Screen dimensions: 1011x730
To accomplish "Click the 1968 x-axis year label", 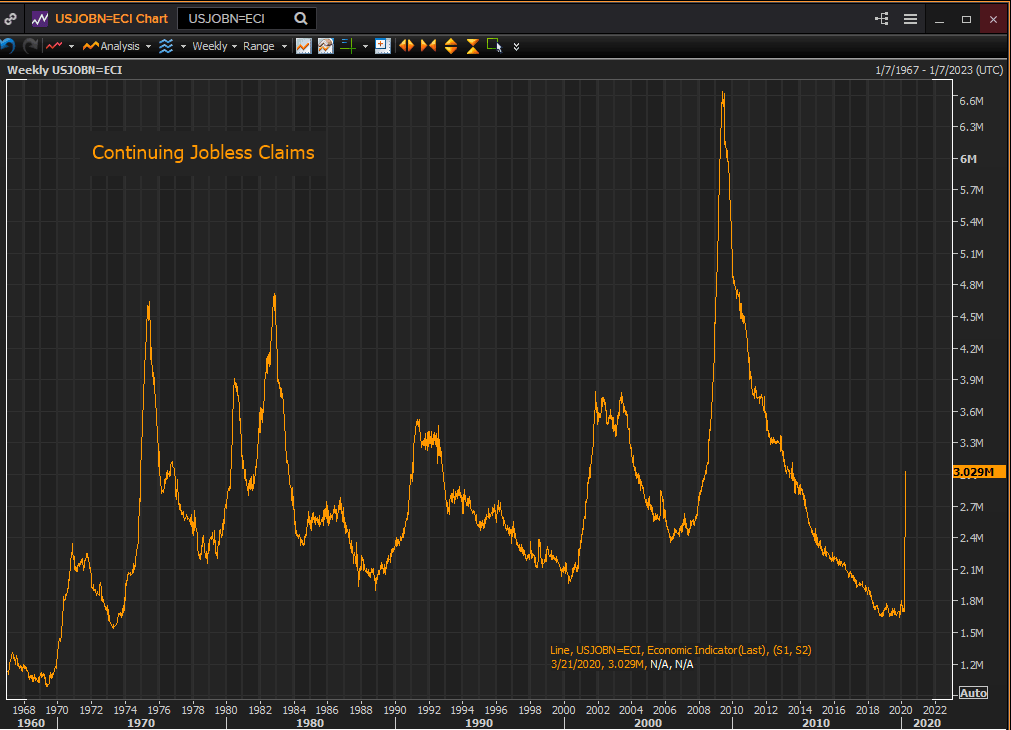I will point(24,710).
